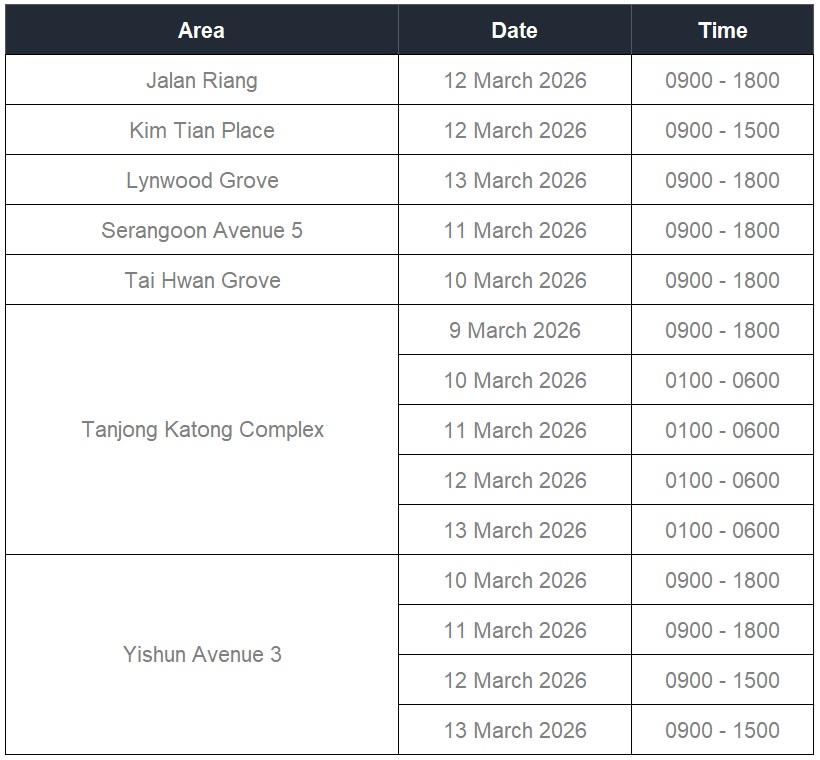Image resolution: width=820 pixels, height=760 pixels.
Task: Select the Kim Tian Place cell
Action: (x=201, y=130)
